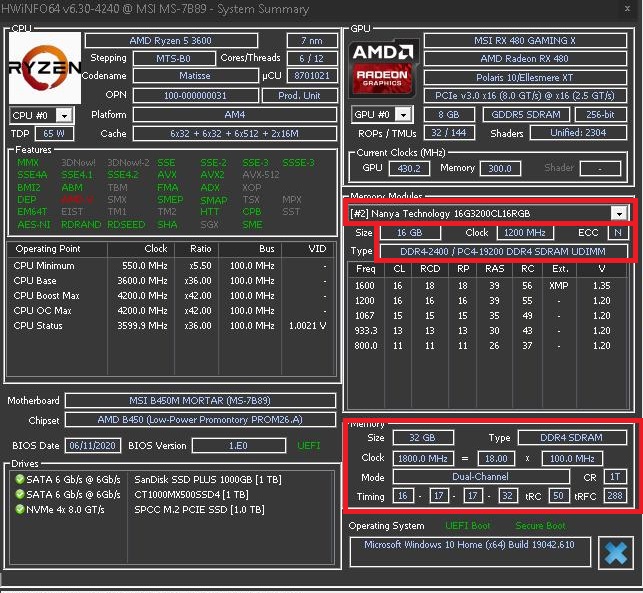Click the tRFC value 288
This screenshot has height=593, width=643.
coord(615,496)
